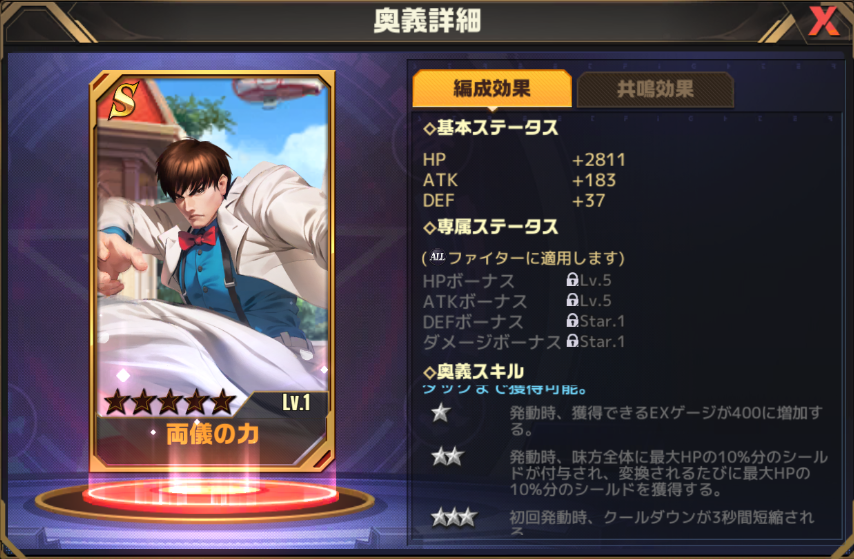854x559 pixels.
Task: Click the 奥義スキル section header
Action: 473,372
